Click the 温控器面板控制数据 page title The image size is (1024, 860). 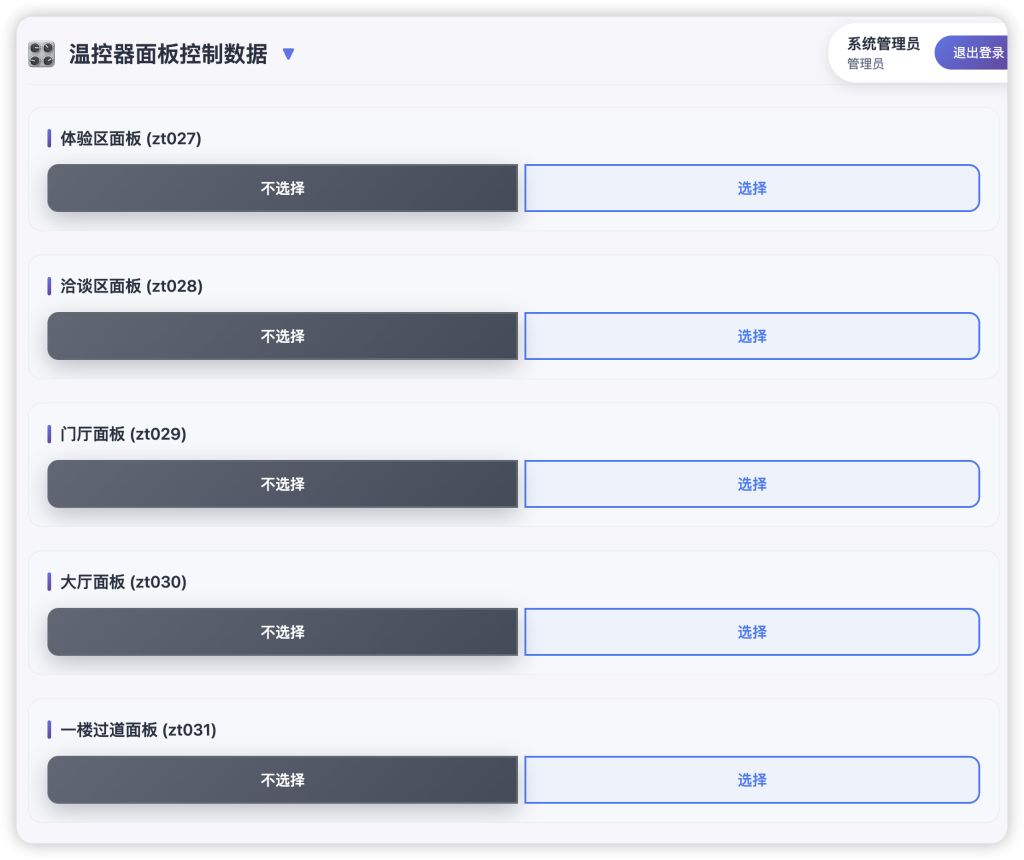168,54
